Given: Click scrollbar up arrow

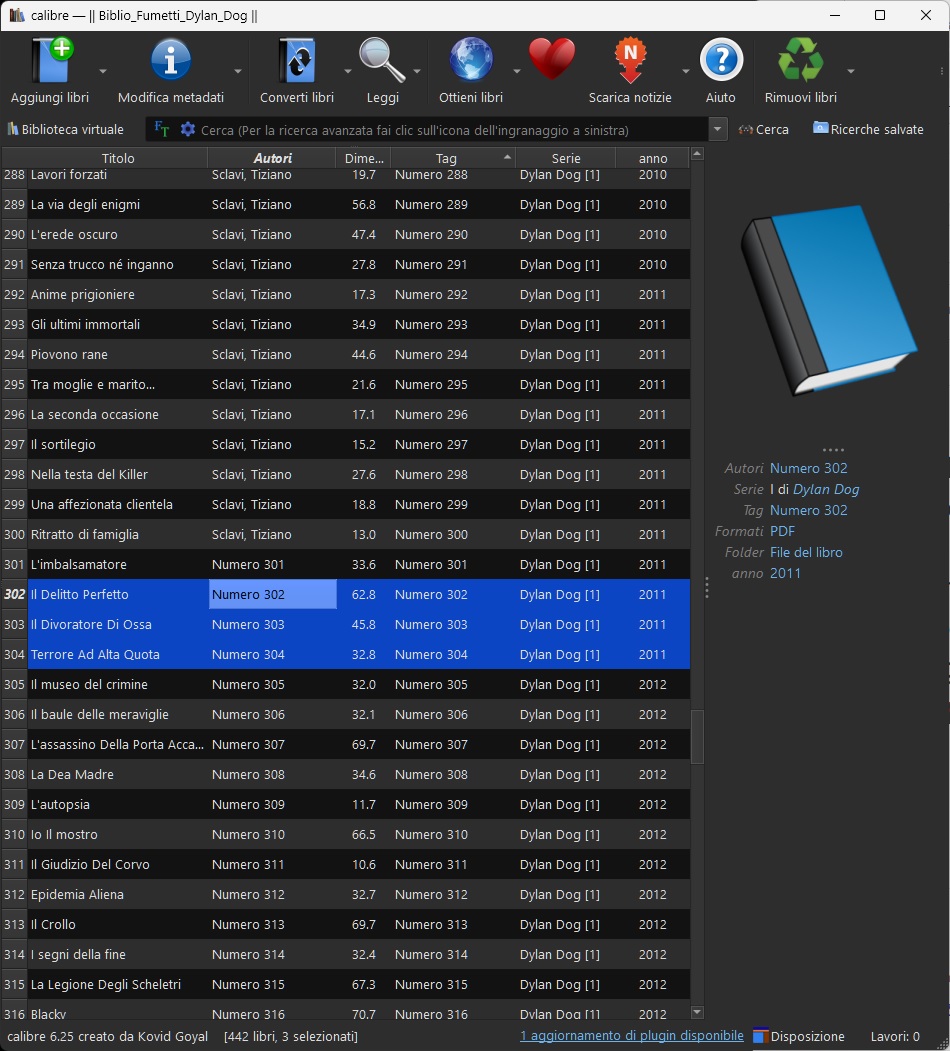Looking at the screenshot, I should tap(697, 154).
